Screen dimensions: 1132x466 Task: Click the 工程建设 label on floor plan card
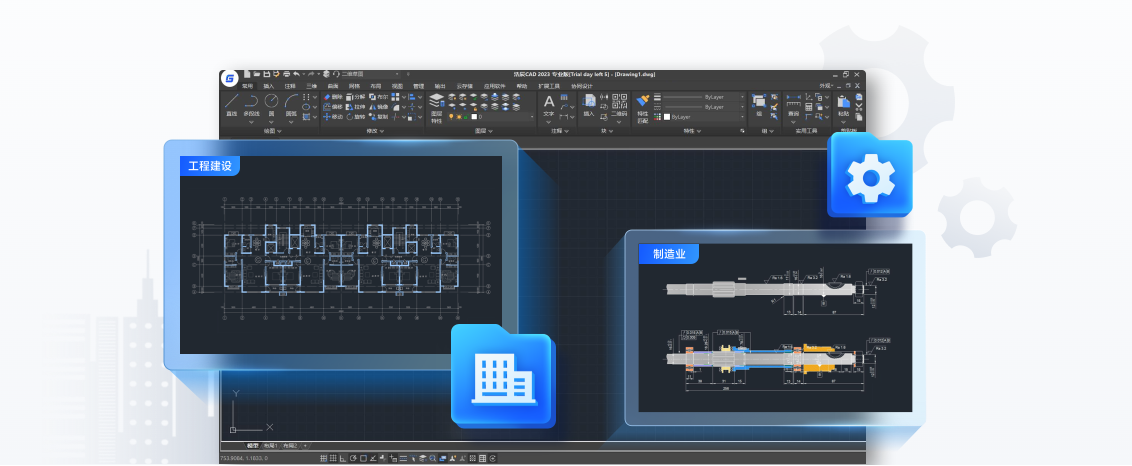click(210, 166)
